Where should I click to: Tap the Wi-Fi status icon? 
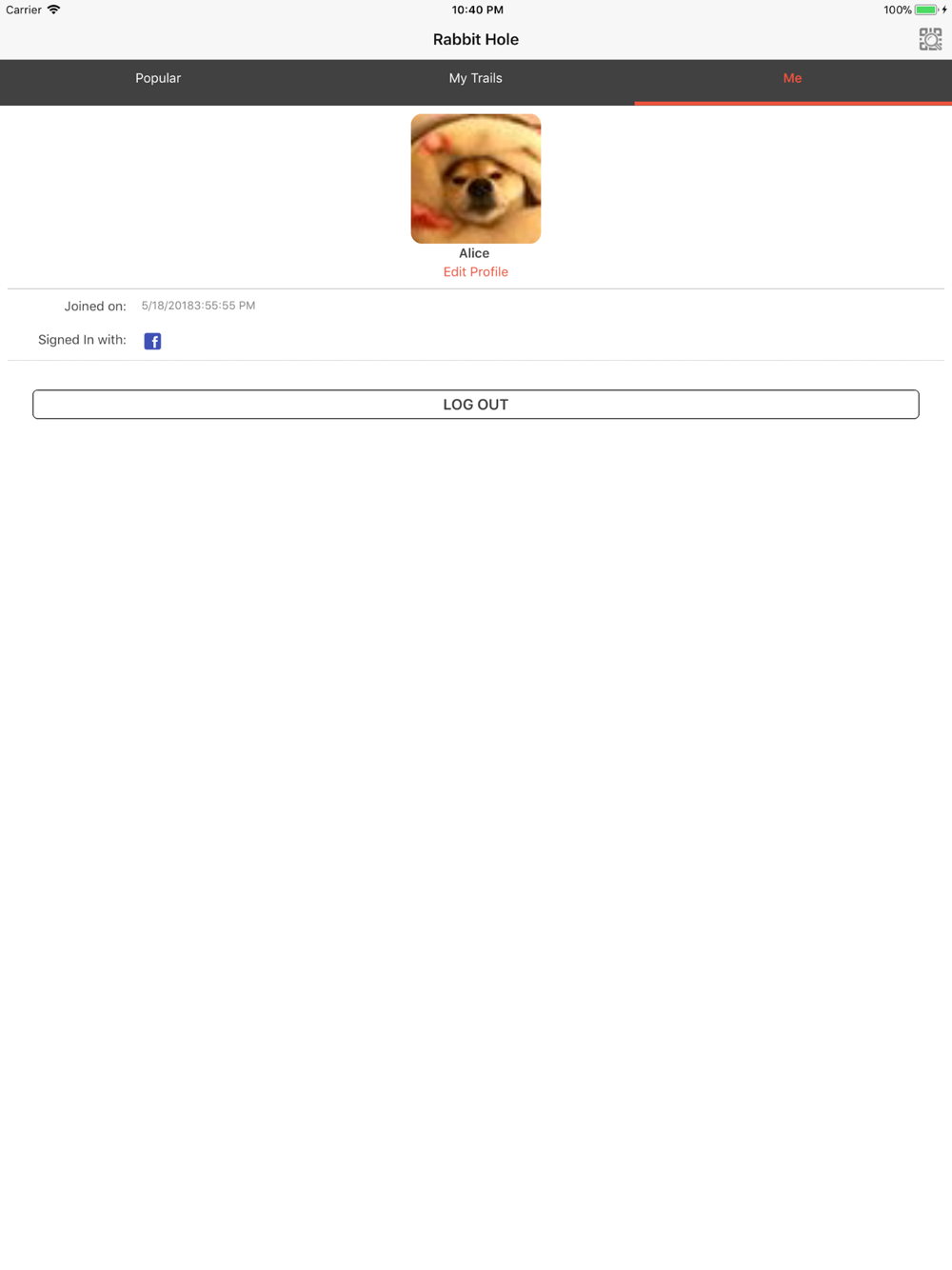[54, 10]
